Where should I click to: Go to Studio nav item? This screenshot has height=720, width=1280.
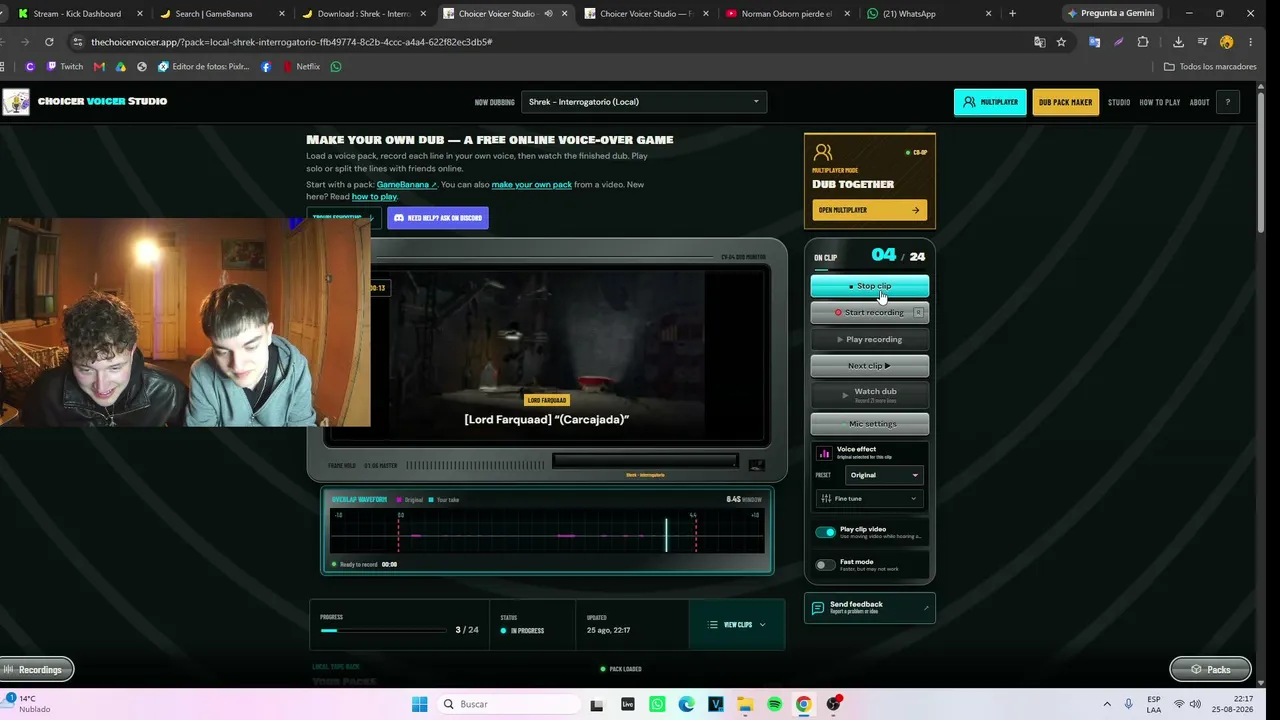coord(1119,102)
